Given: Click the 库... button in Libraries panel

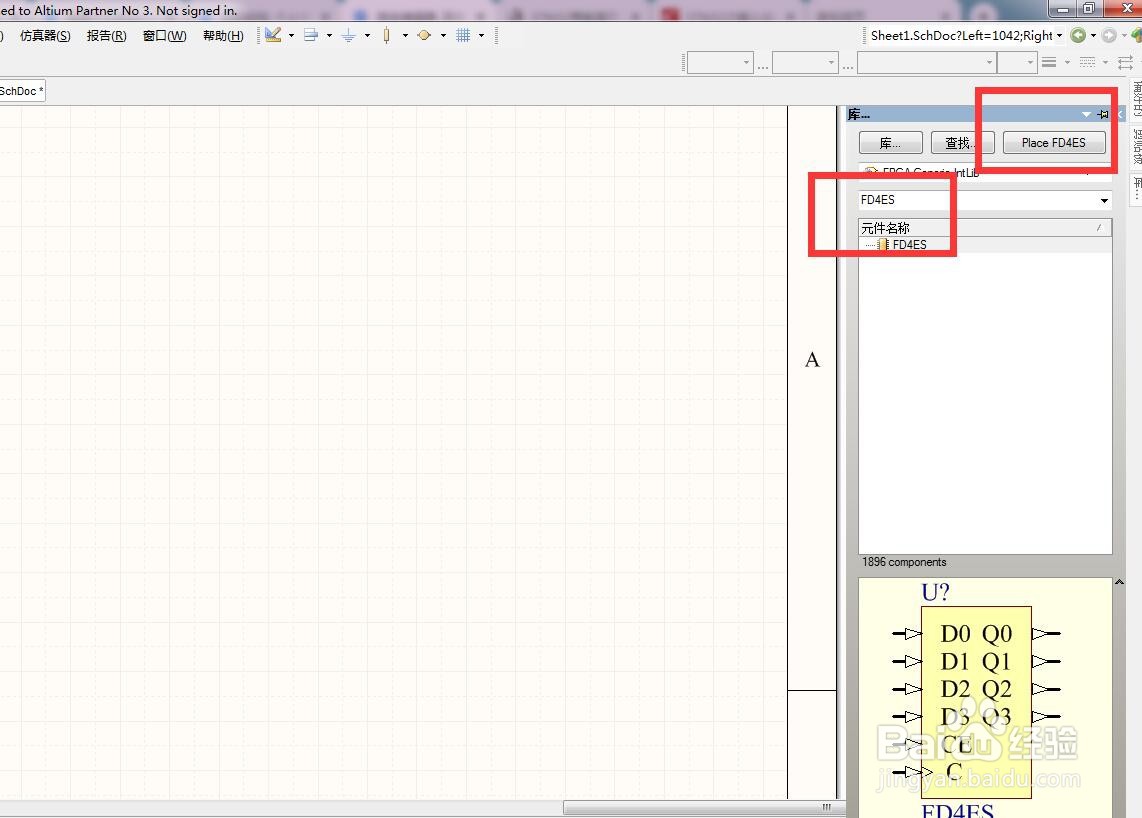Looking at the screenshot, I should click(890, 143).
